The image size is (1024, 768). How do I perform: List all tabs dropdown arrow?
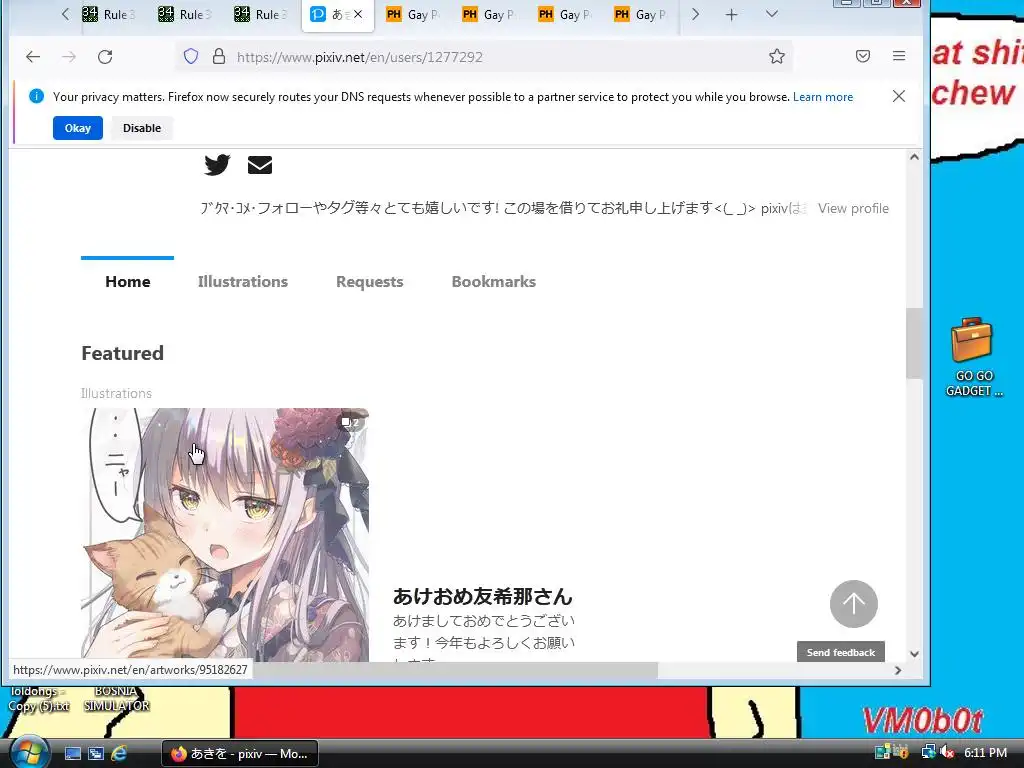(x=771, y=14)
